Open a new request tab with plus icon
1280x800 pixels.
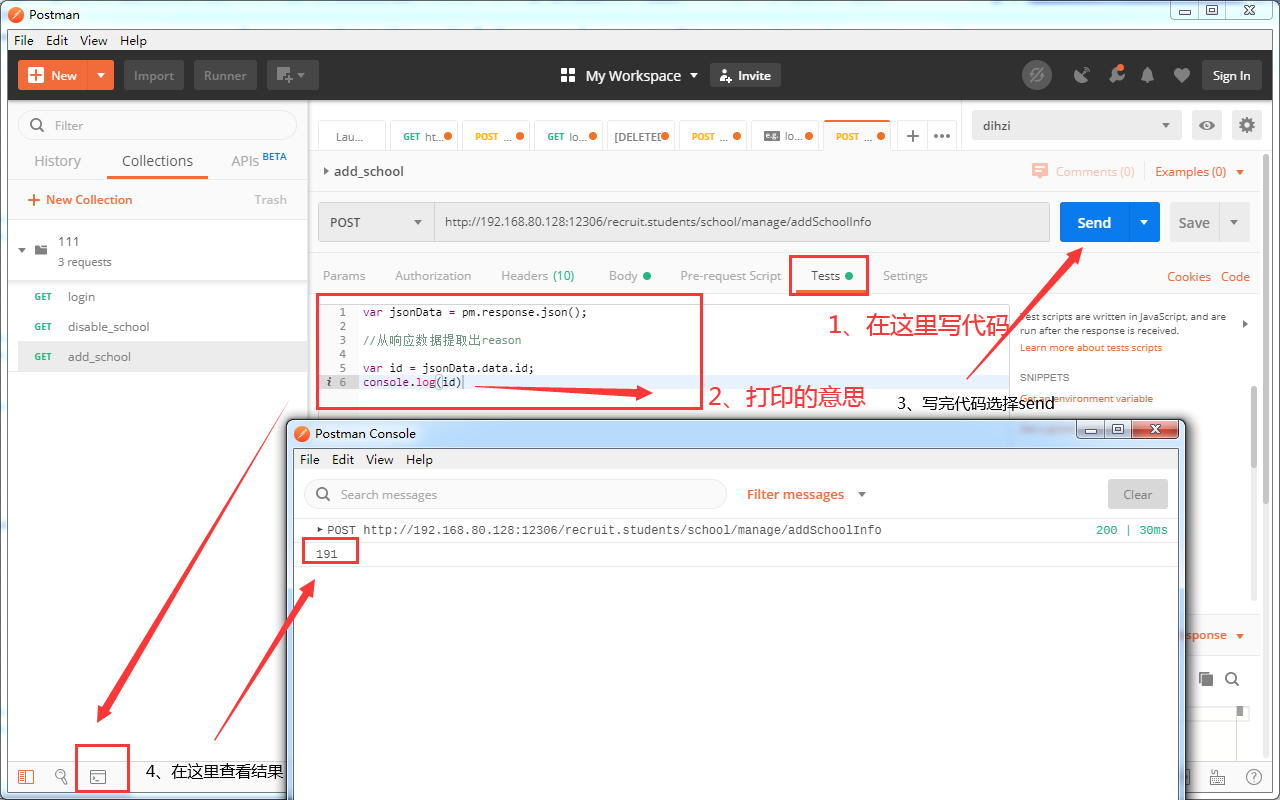tap(913, 136)
